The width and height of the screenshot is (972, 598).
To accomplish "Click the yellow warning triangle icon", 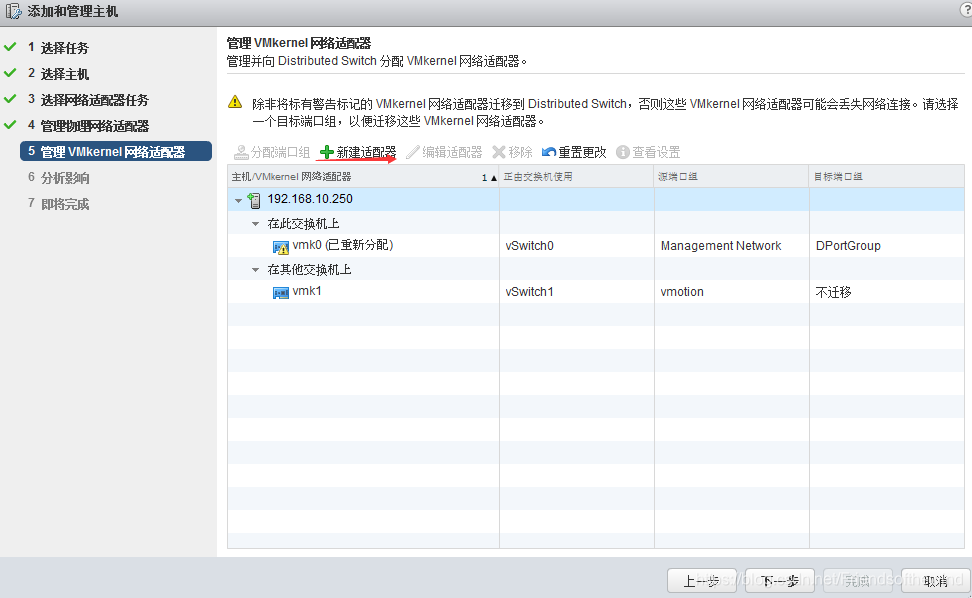I will coord(235,102).
